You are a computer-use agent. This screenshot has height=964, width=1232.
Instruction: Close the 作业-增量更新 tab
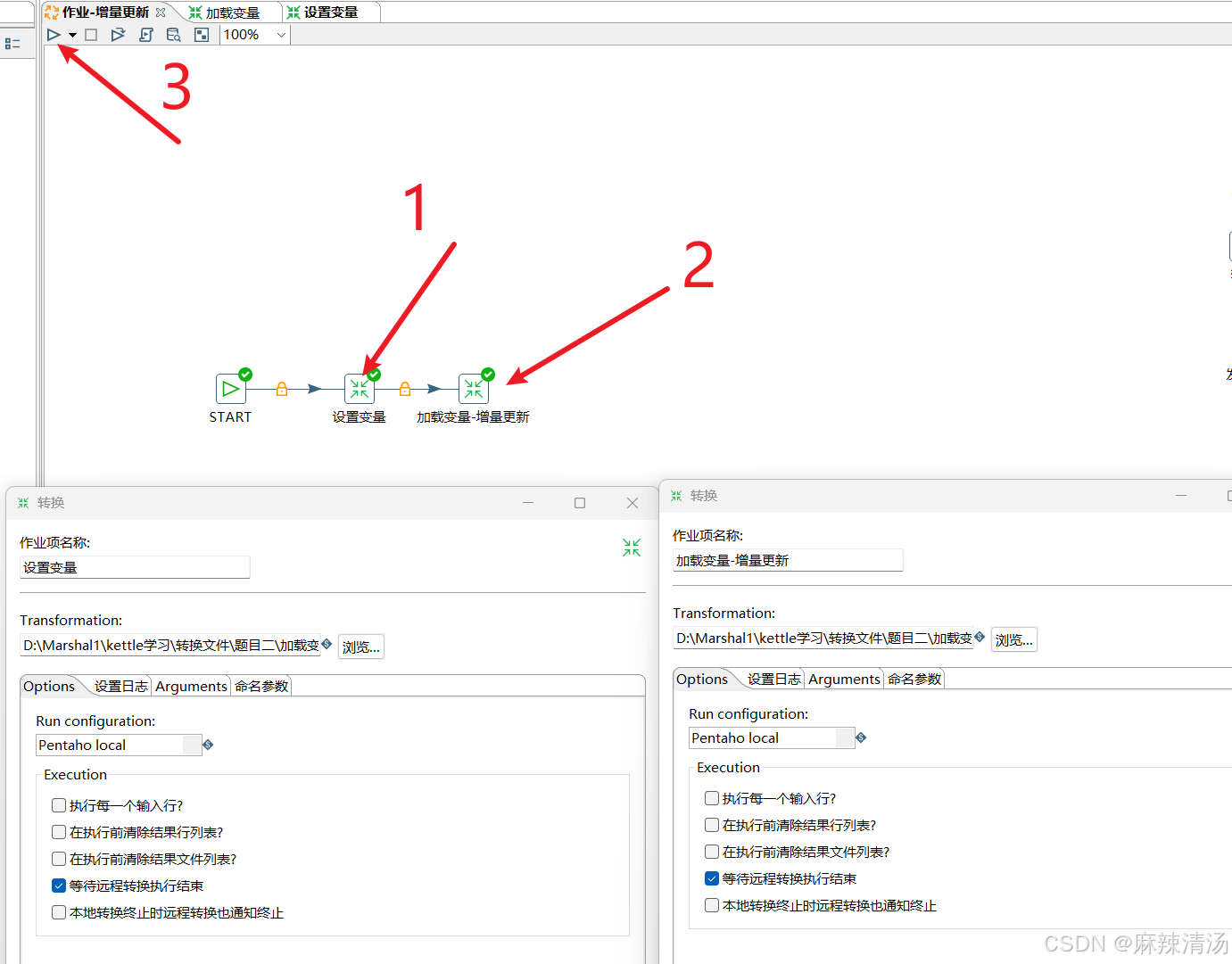(x=161, y=12)
